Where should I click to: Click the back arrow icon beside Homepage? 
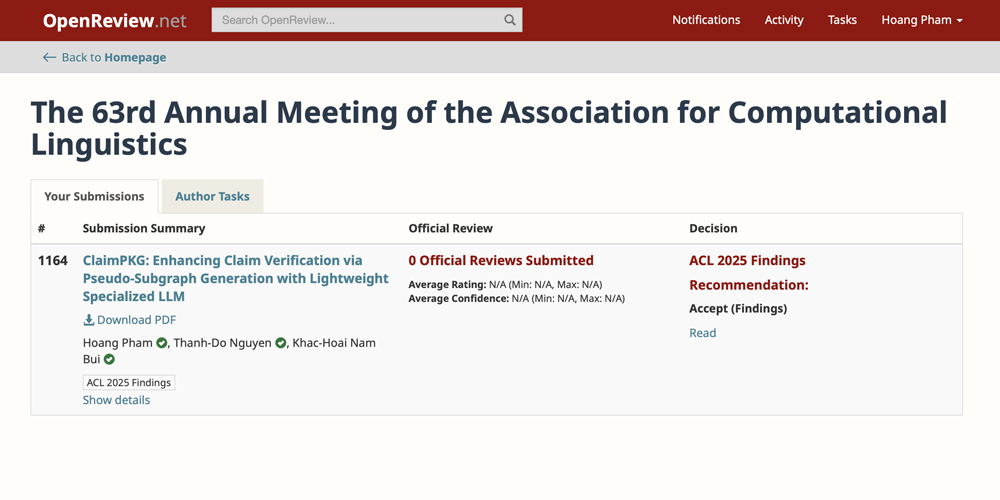click(49, 57)
